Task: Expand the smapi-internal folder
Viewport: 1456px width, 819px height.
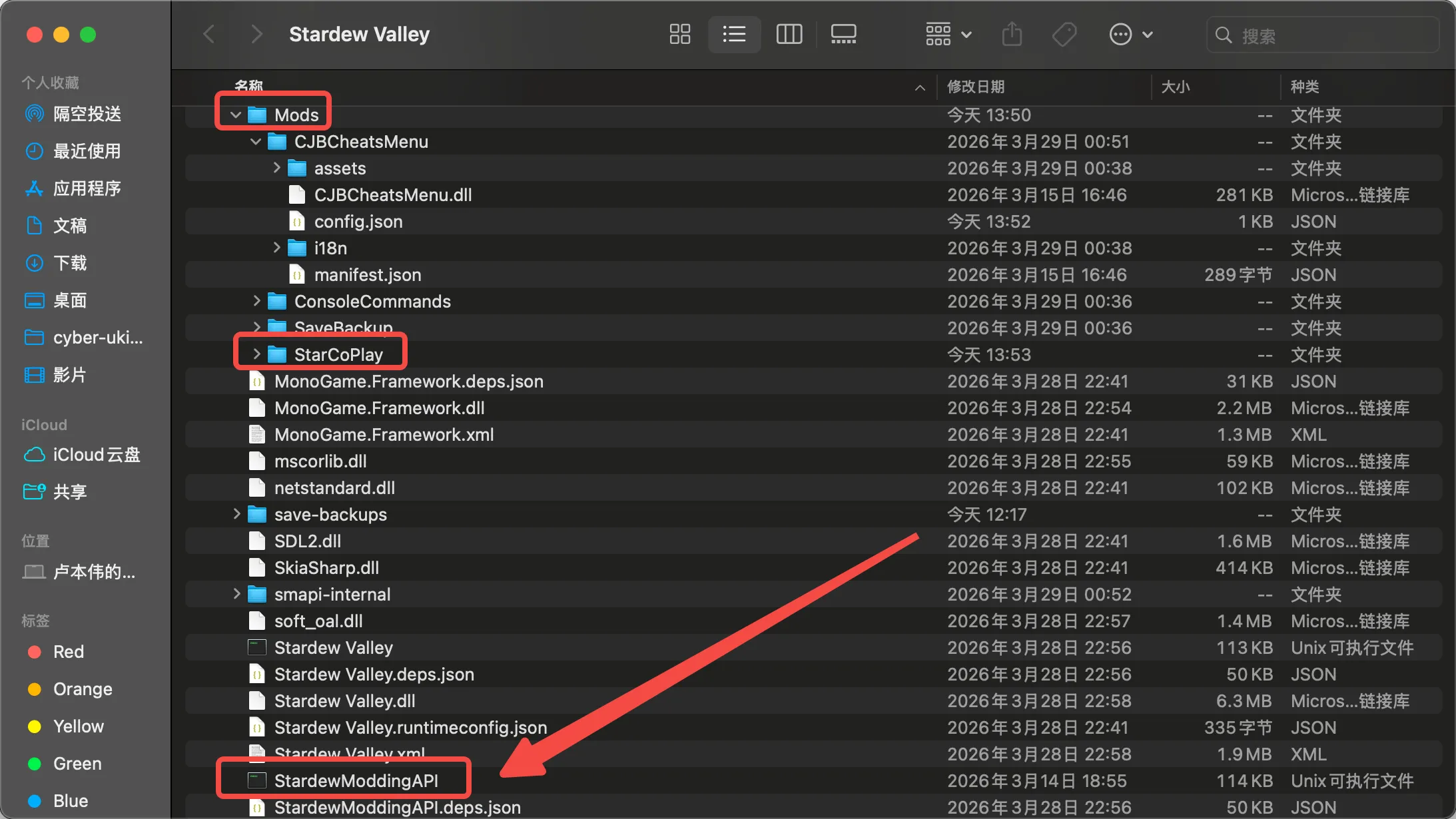Action: click(x=236, y=594)
